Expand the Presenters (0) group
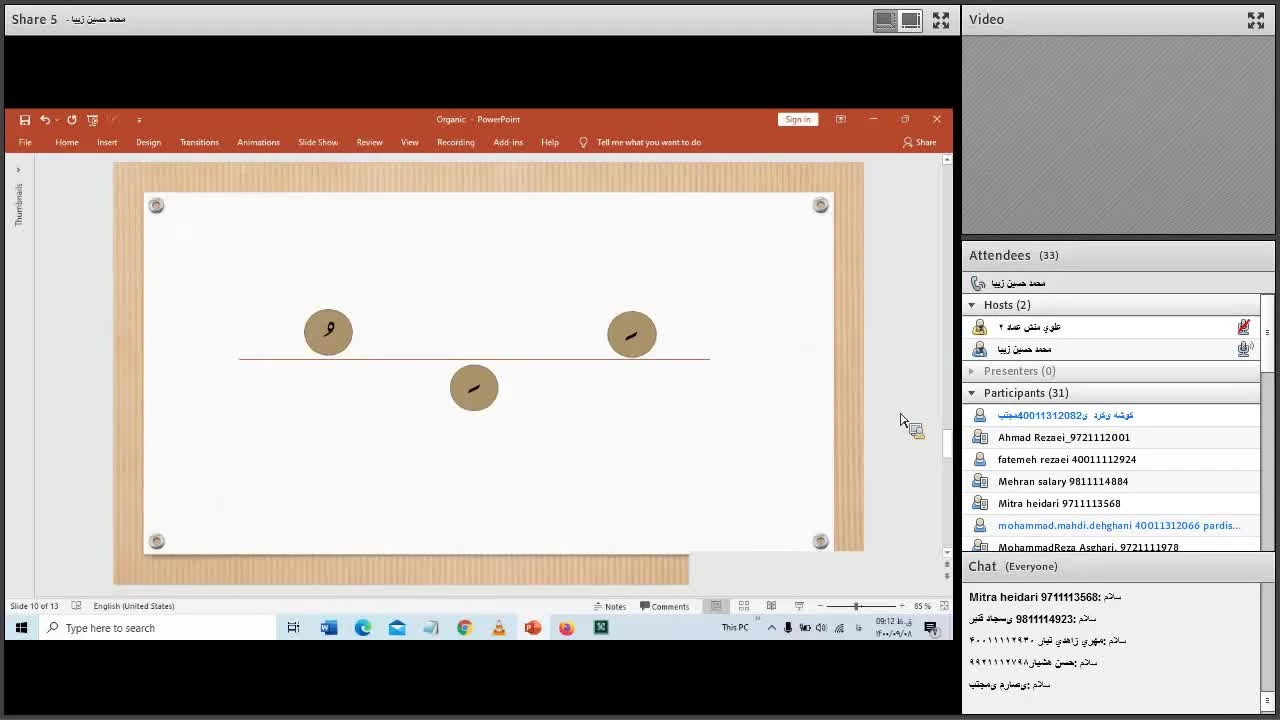Image resolution: width=1280 pixels, height=720 pixels. coord(972,371)
